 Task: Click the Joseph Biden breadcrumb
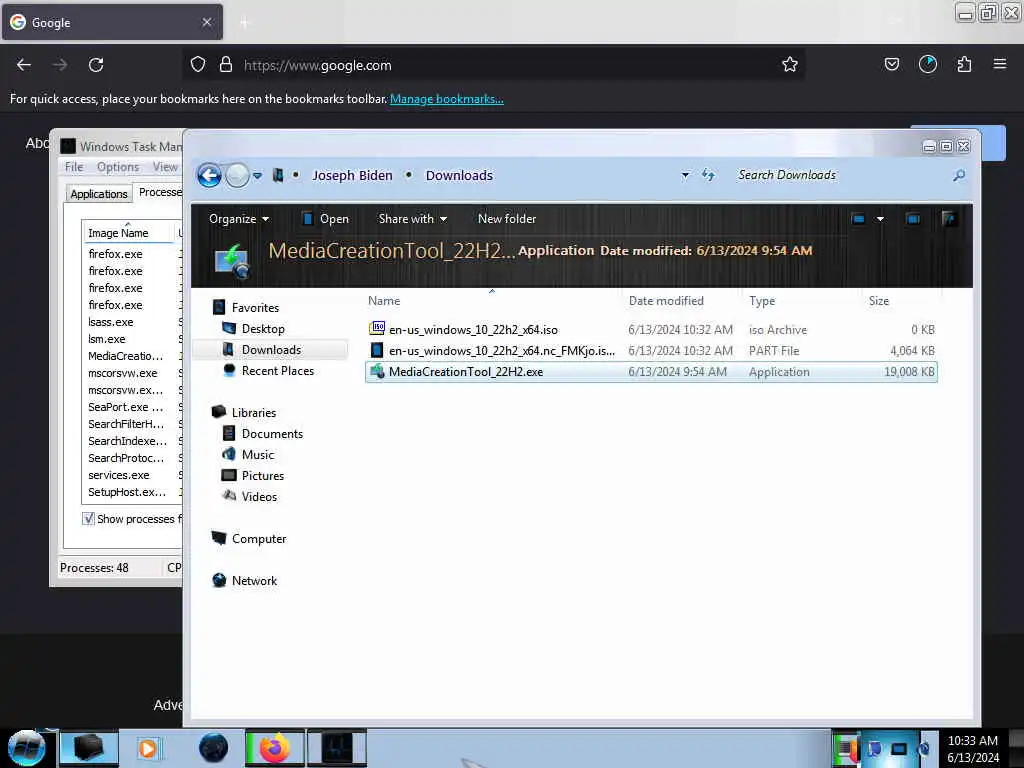(352, 176)
